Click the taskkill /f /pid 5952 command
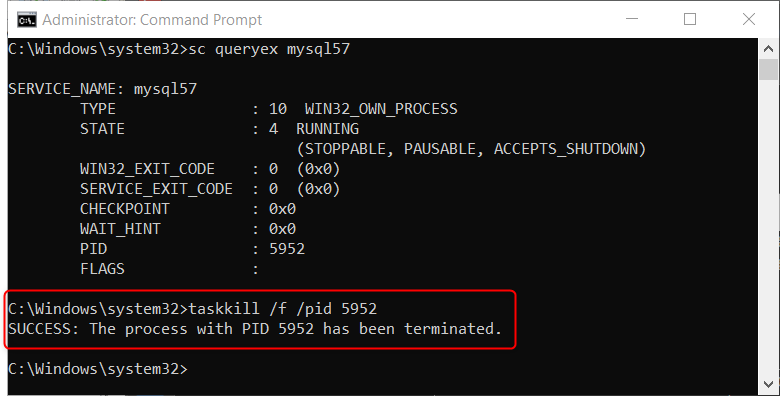The image size is (780, 396). (x=283, y=309)
